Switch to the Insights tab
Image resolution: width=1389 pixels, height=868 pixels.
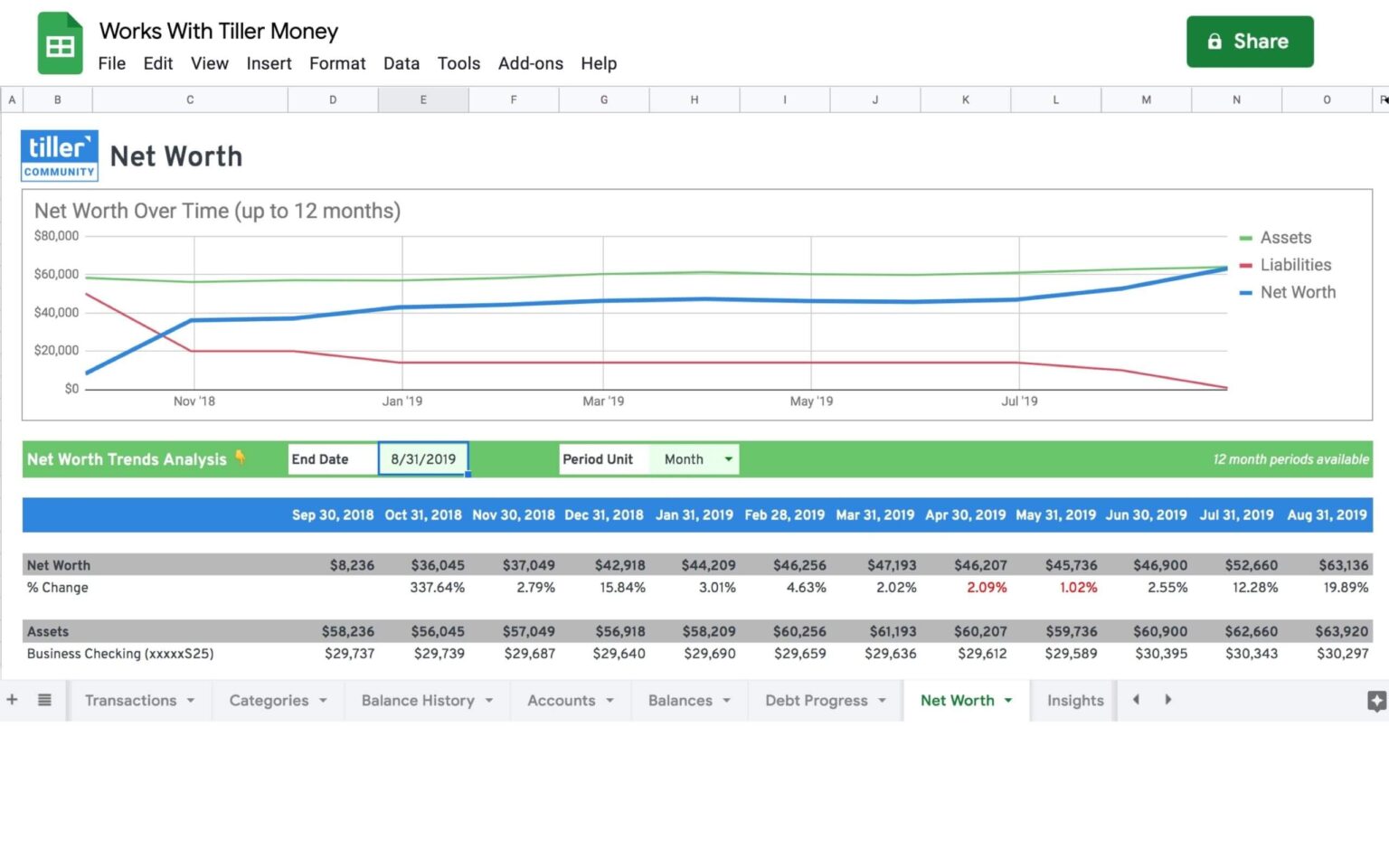pos(1074,700)
